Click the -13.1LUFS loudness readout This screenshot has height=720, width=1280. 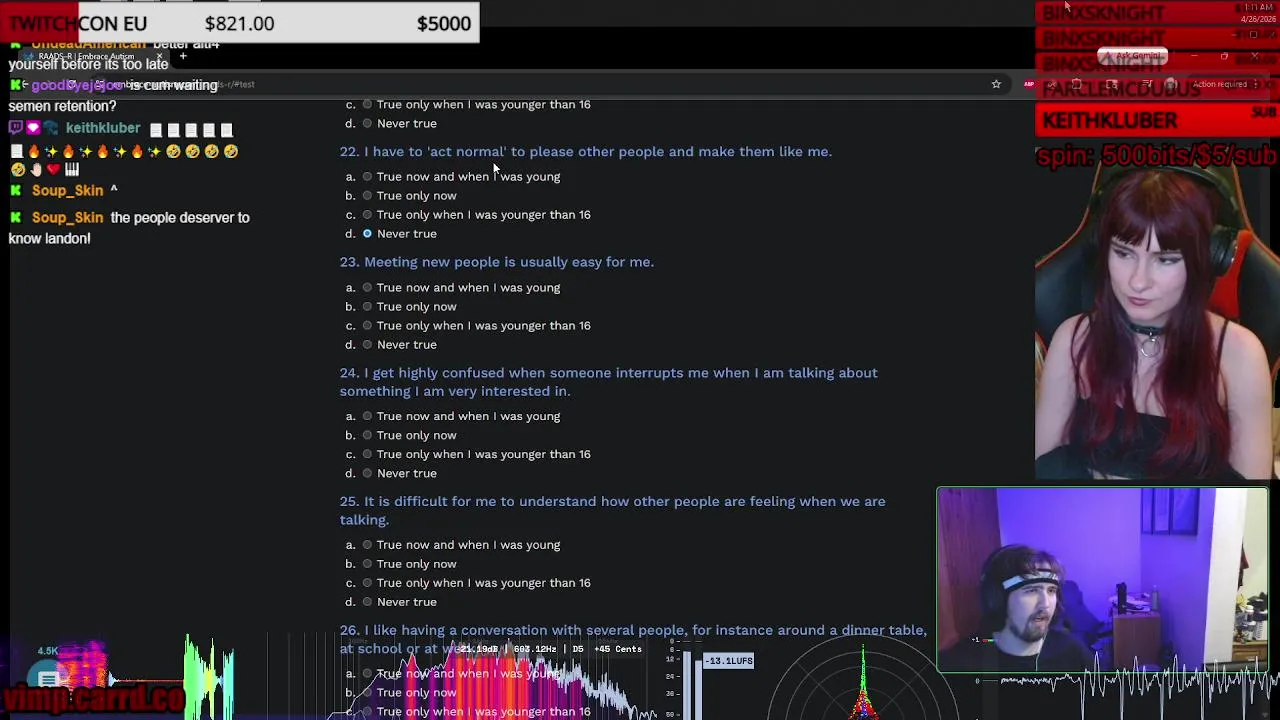pos(728,661)
